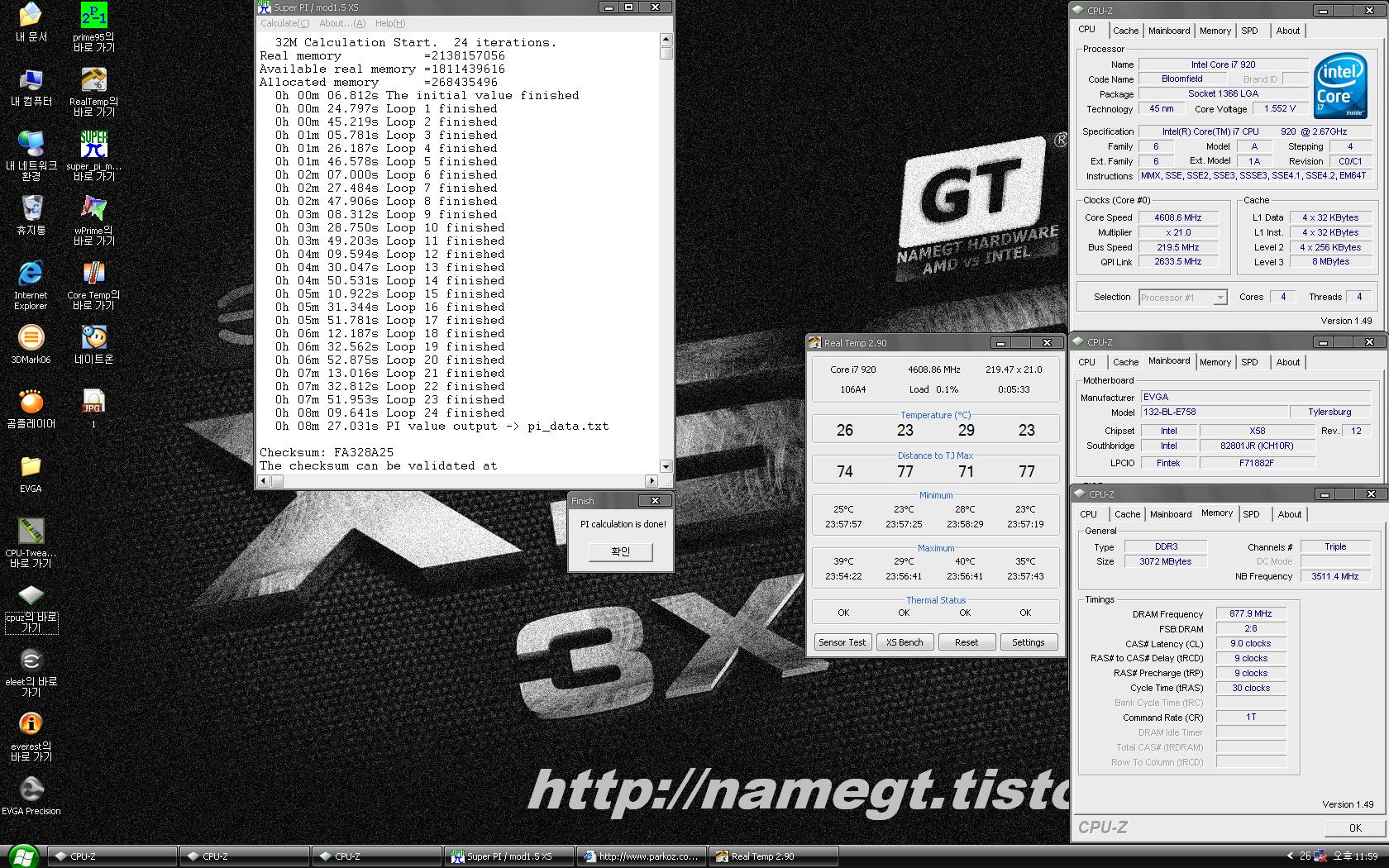Image resolution: width=1389 pixels, height=868 pixels.
Task: Open Settings in Real Temp
Action: 1028,642
